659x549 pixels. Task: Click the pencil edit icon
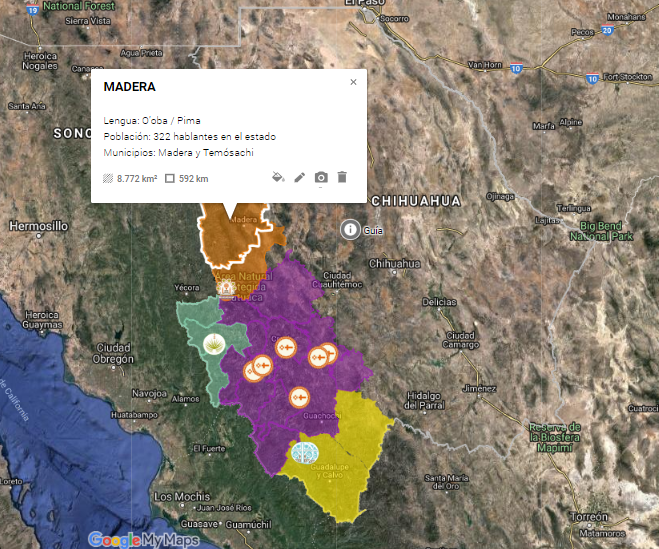(299, 177)
